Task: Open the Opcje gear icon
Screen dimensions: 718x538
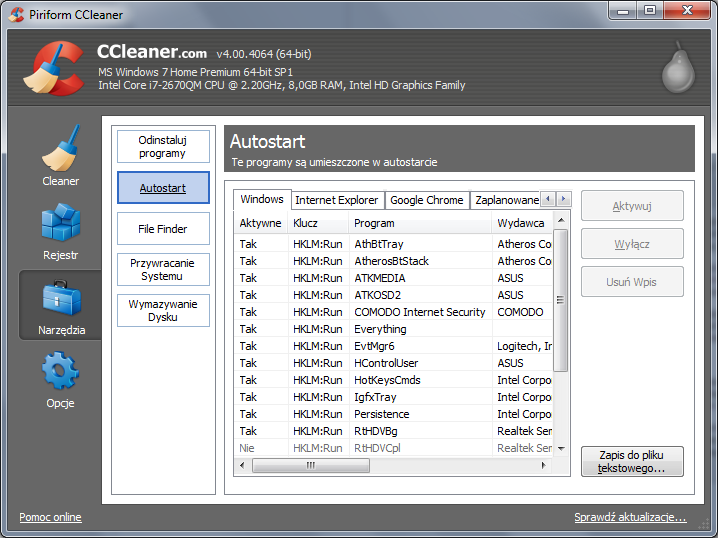Action: pos(60,370)
